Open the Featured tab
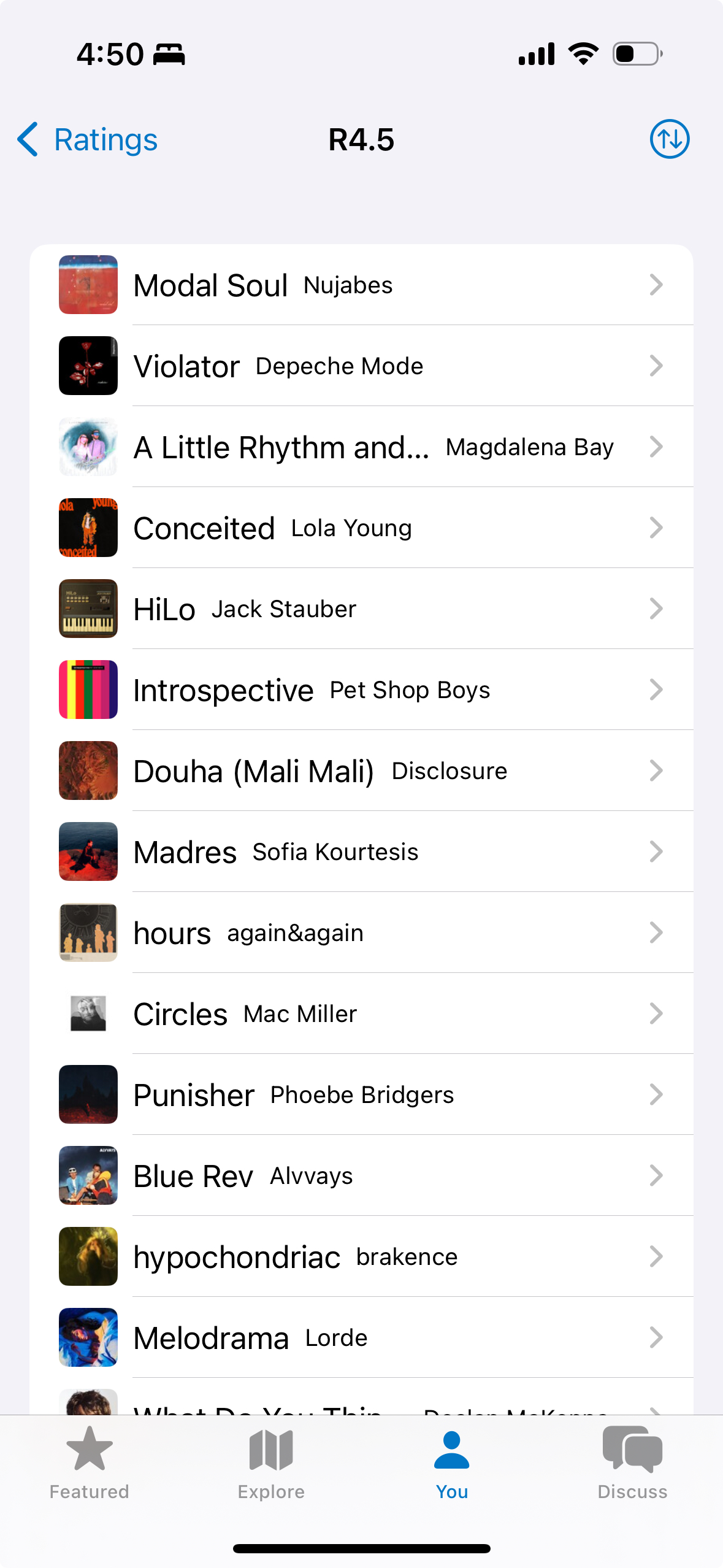This screenshot has width=723, height=1568. click(90, 1463)
